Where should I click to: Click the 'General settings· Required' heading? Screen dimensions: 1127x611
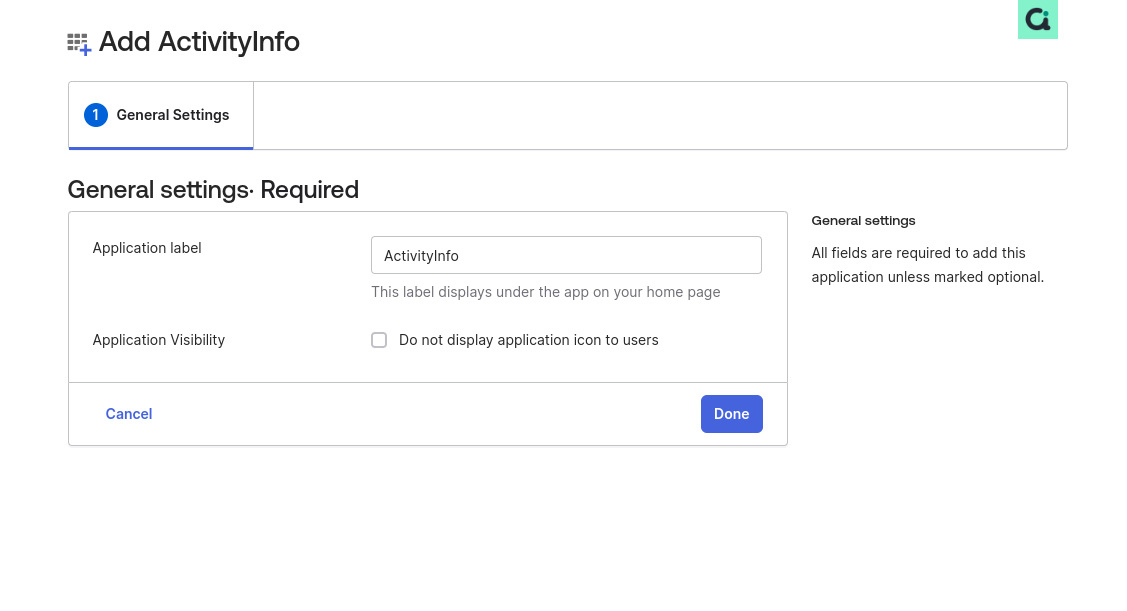point(213,190)
